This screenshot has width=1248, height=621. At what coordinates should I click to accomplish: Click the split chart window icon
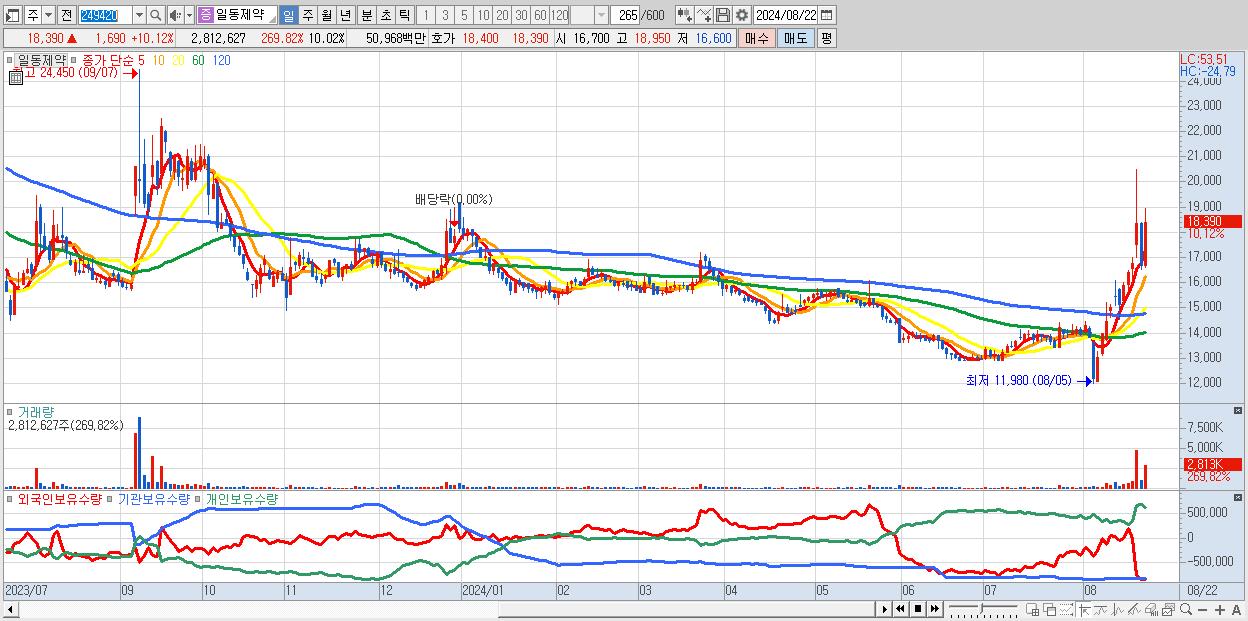[1032, 609]
